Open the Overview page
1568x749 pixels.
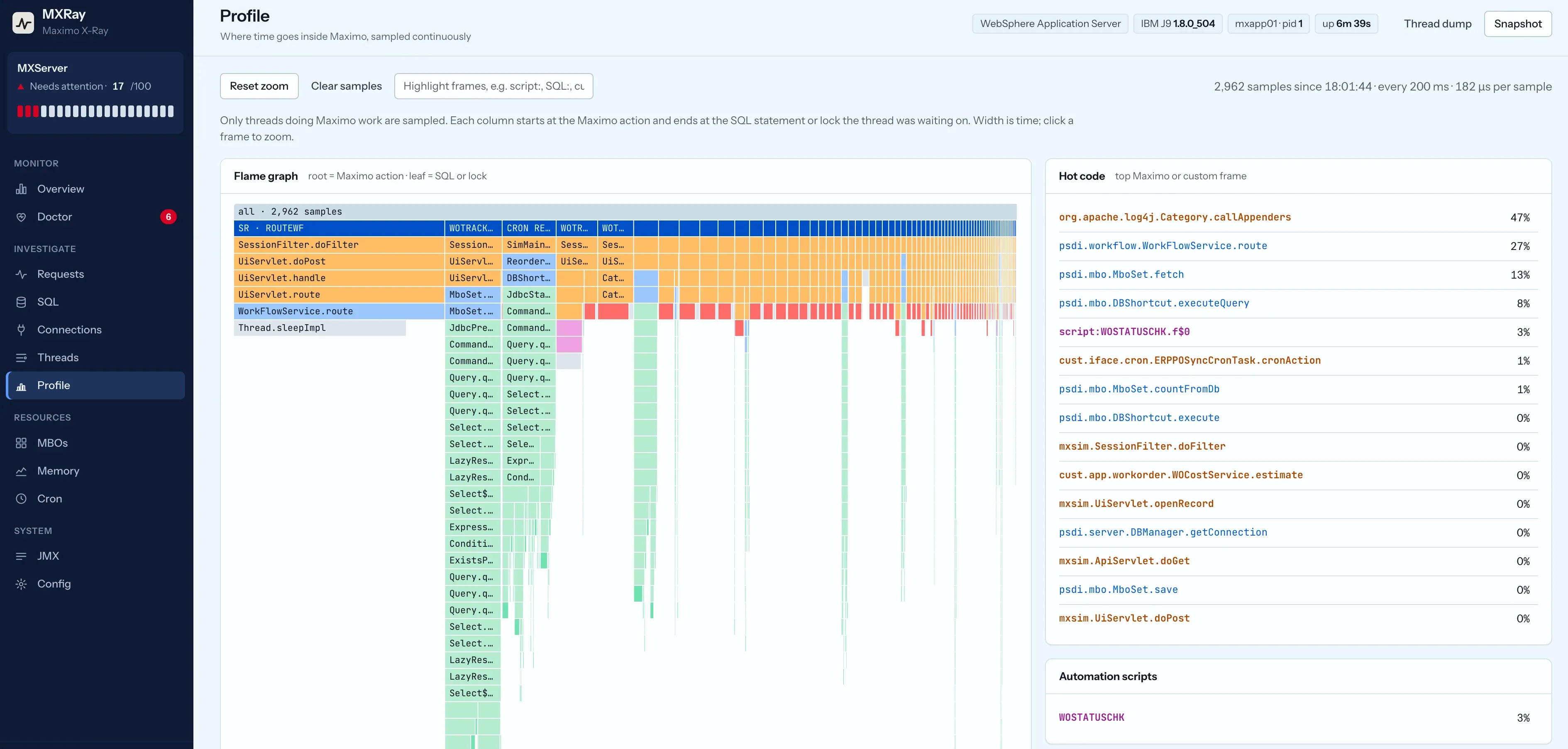point(95,189)
